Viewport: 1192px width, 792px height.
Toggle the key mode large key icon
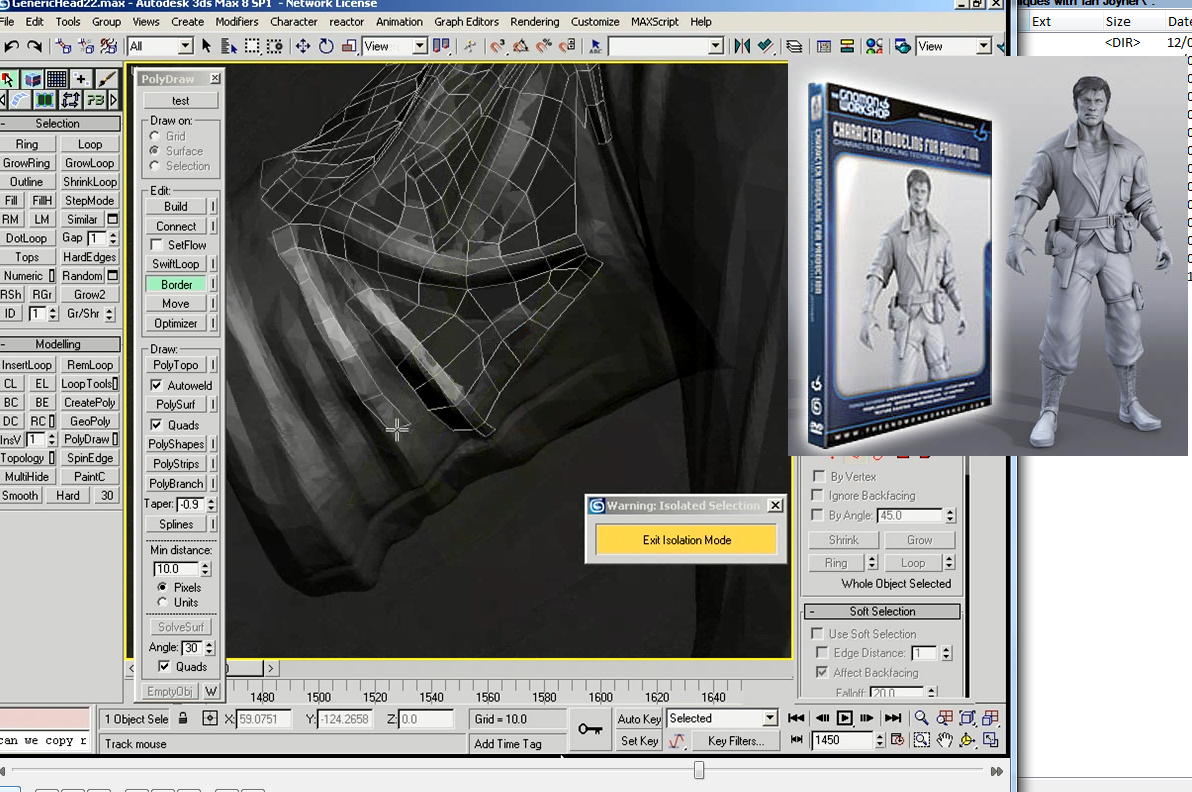[590, 729]
